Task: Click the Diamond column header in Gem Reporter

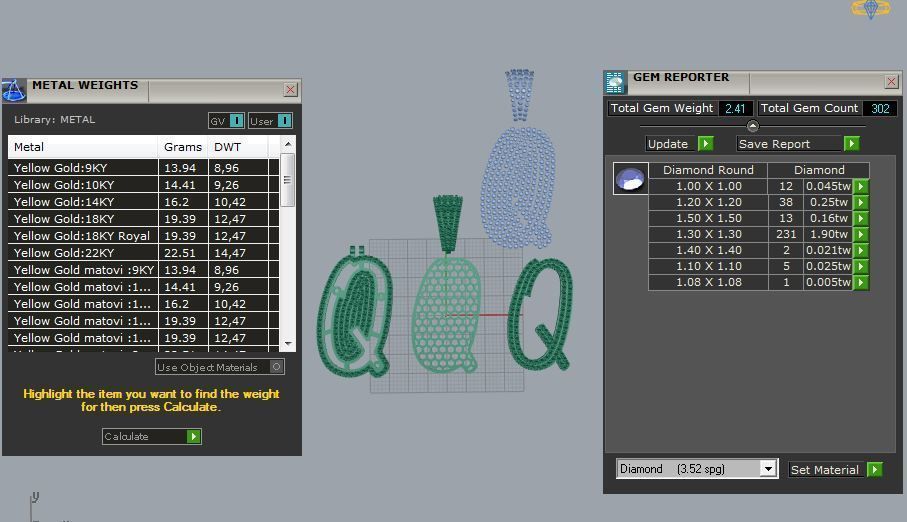Action: [818, 170]
